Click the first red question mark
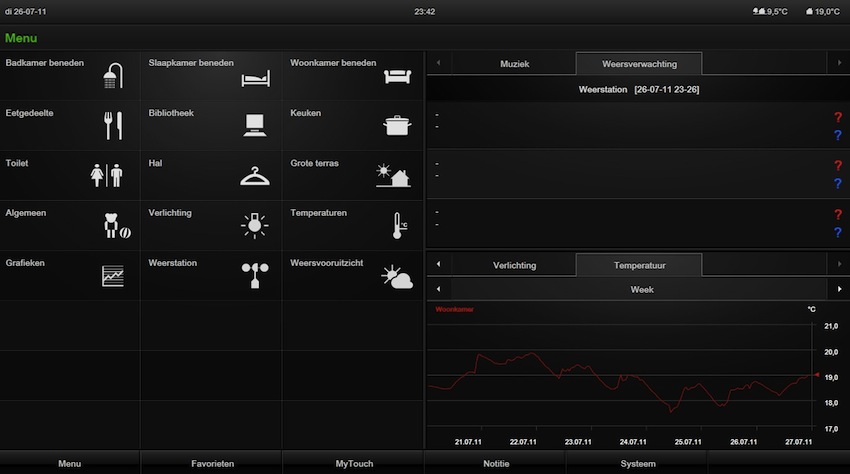Screen dimensions: 850x474 coord(837,117)
